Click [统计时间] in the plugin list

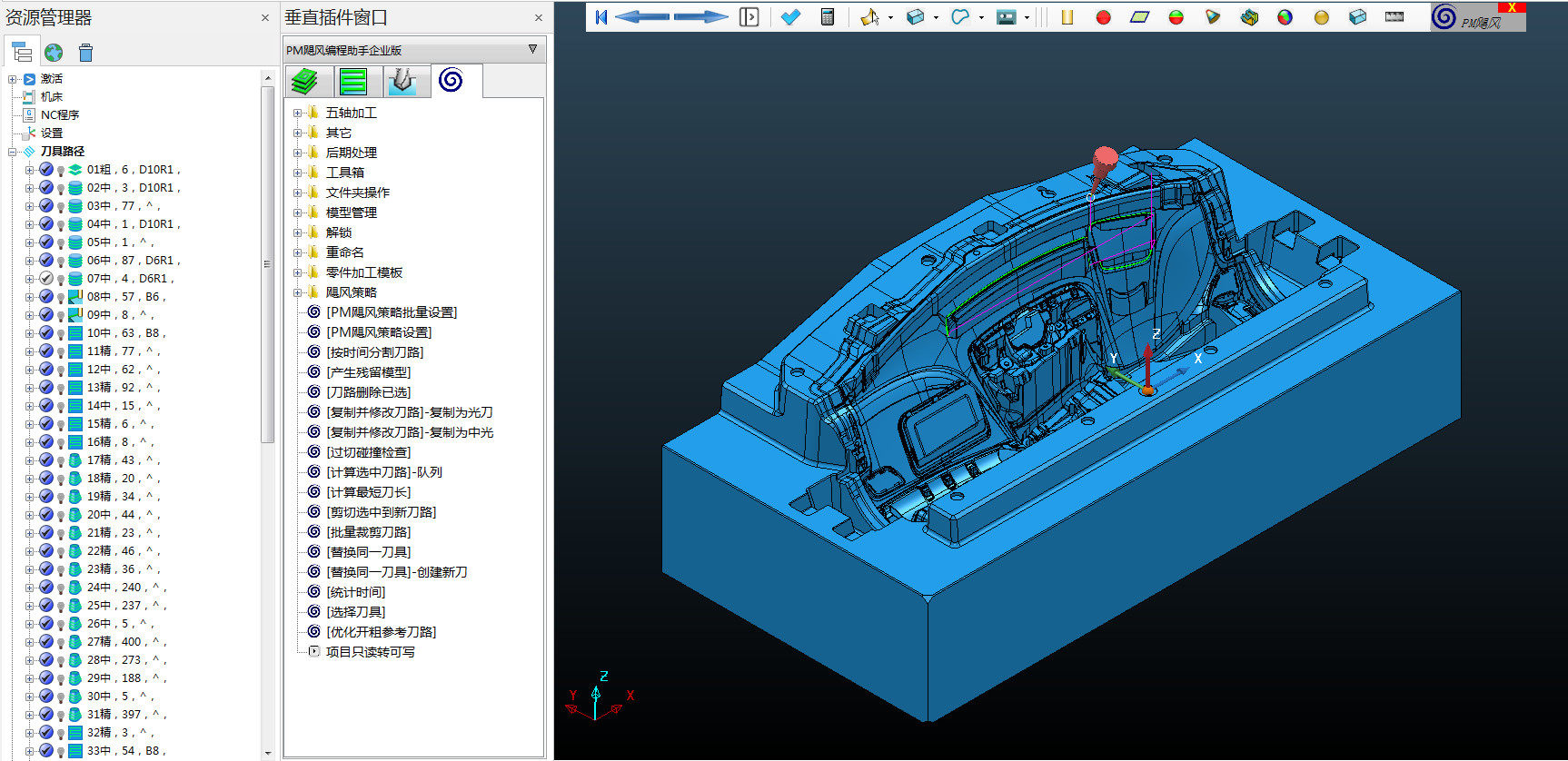coord(355,592)
